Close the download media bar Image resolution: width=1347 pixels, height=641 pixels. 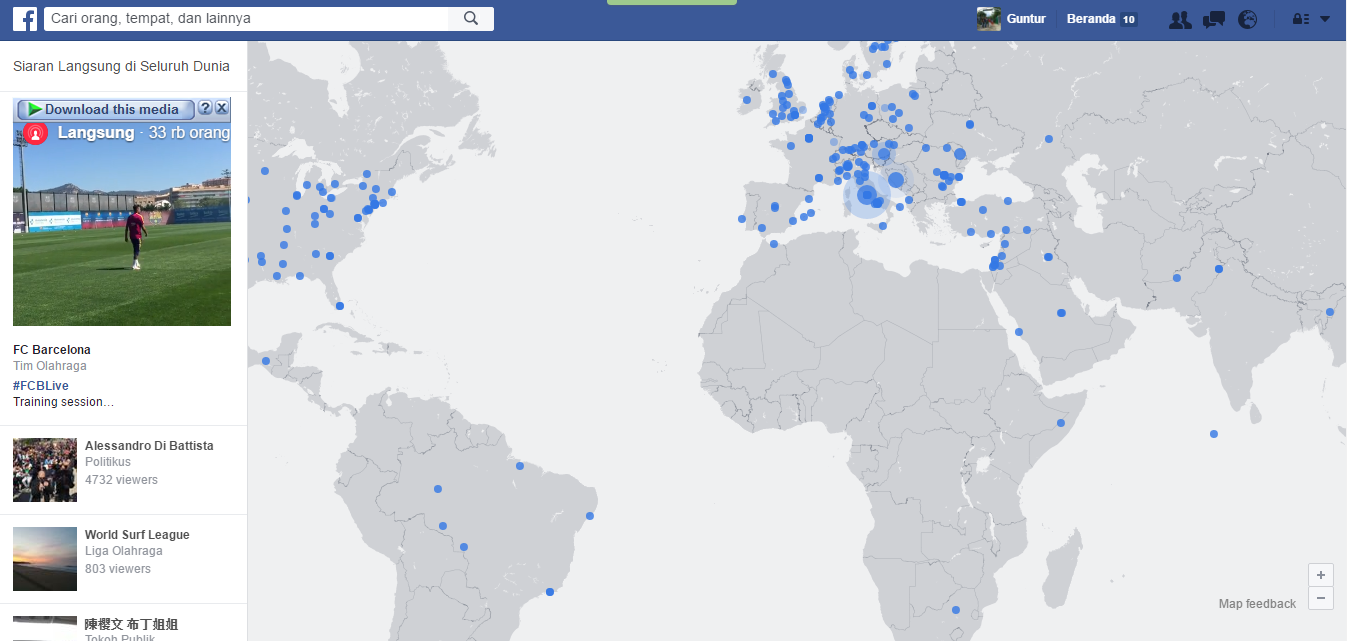click(222, 108)
